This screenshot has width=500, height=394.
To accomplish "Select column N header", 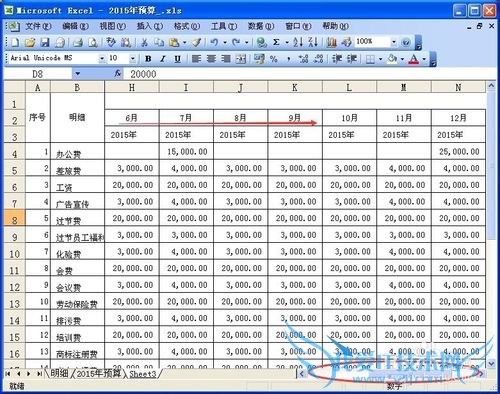I will click(458, 87).
